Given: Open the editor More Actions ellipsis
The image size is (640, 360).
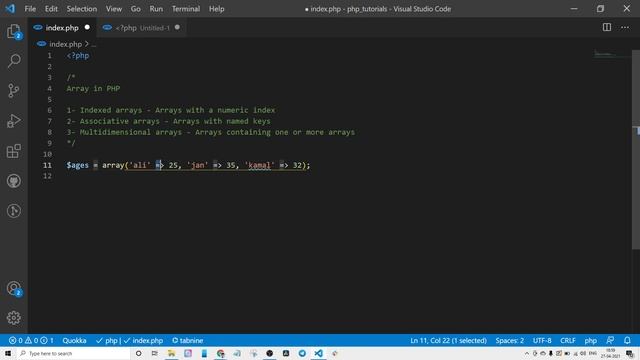Looking at the screenshot, I should [x=625, y=27].
